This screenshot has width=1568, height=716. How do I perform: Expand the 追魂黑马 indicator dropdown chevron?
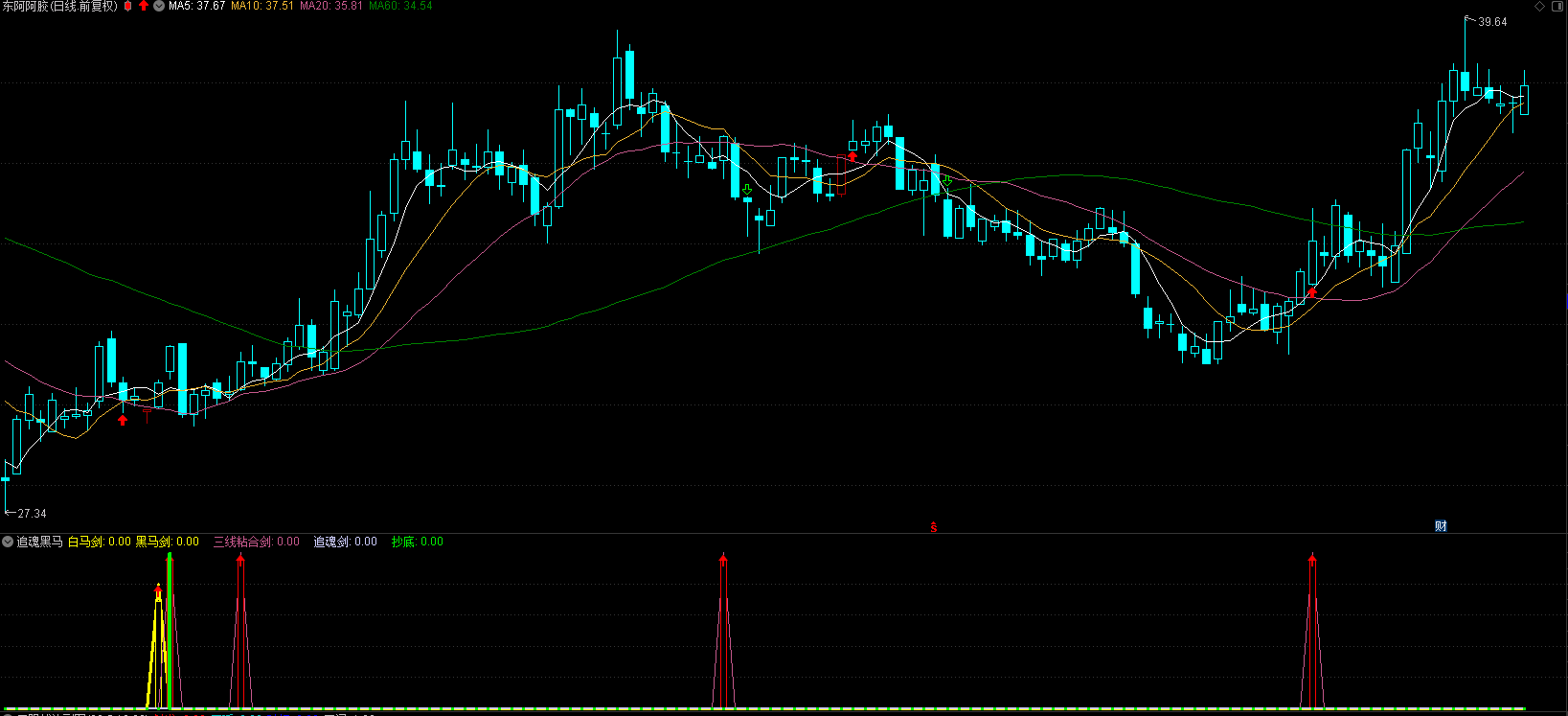8,542
